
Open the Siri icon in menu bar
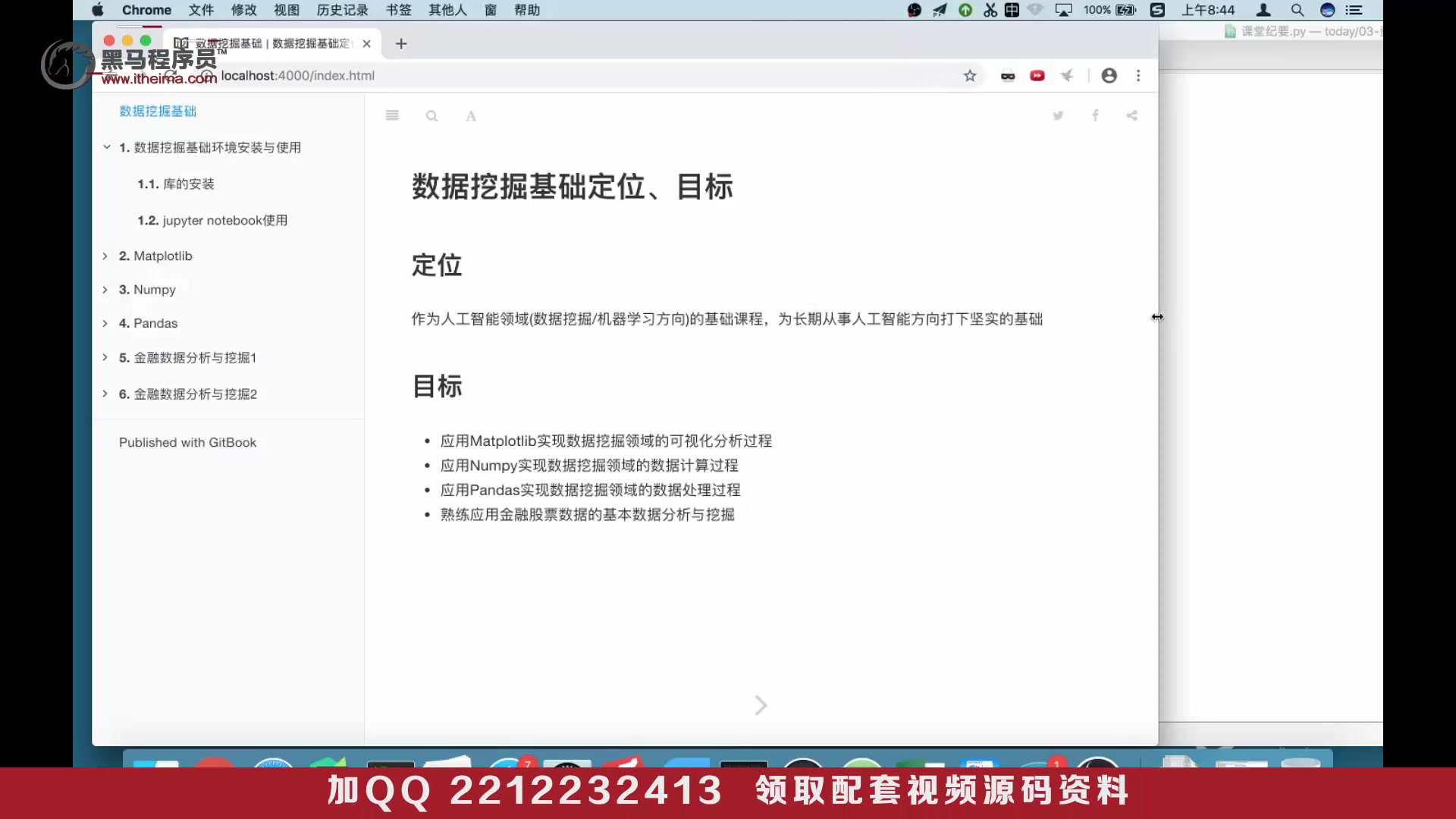(x=1327, y=10)
